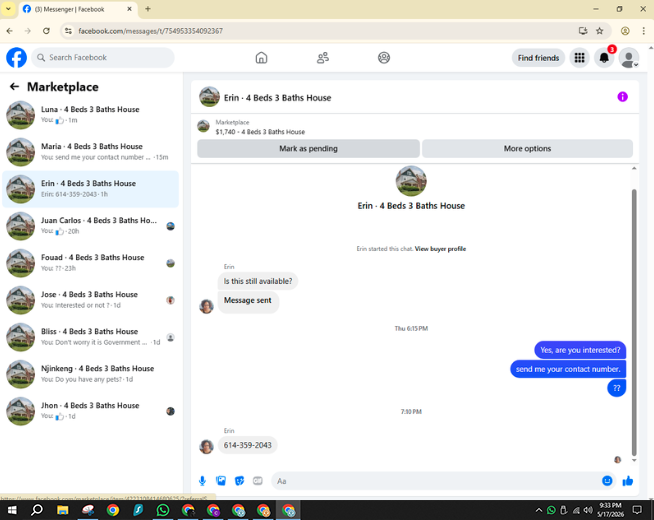Image resolution: width=654 pixels, height=520 pixels.
Task: Open Jhon's conversation
Action: coord(91,411)
